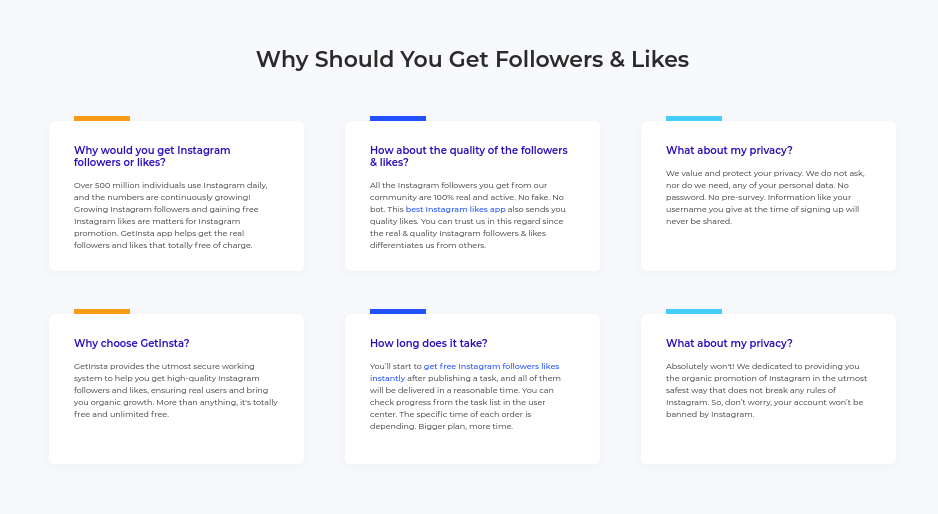The image size is (938, 514).
Task: Click orange accent bar above 'Why would you get' card
Action: (x=102, y=118)
